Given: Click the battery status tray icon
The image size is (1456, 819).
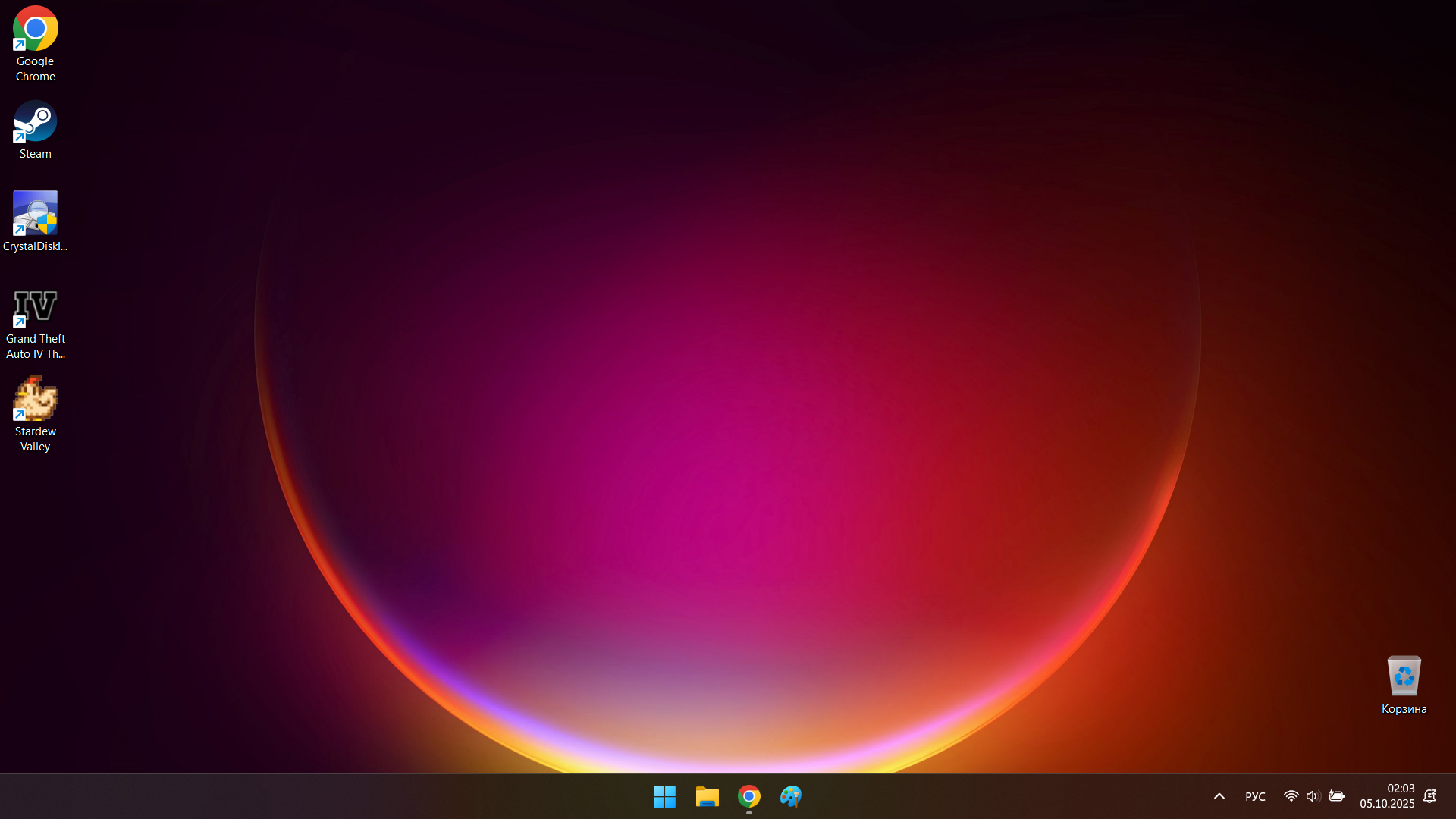Looking at the screenshot, I should (x=1336, y=796).
